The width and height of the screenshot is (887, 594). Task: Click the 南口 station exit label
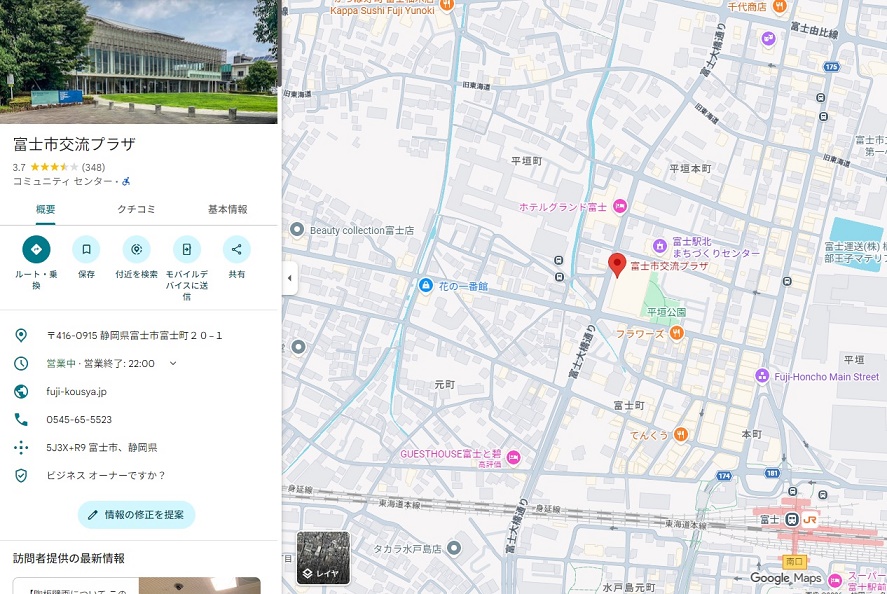click(794, 561)
